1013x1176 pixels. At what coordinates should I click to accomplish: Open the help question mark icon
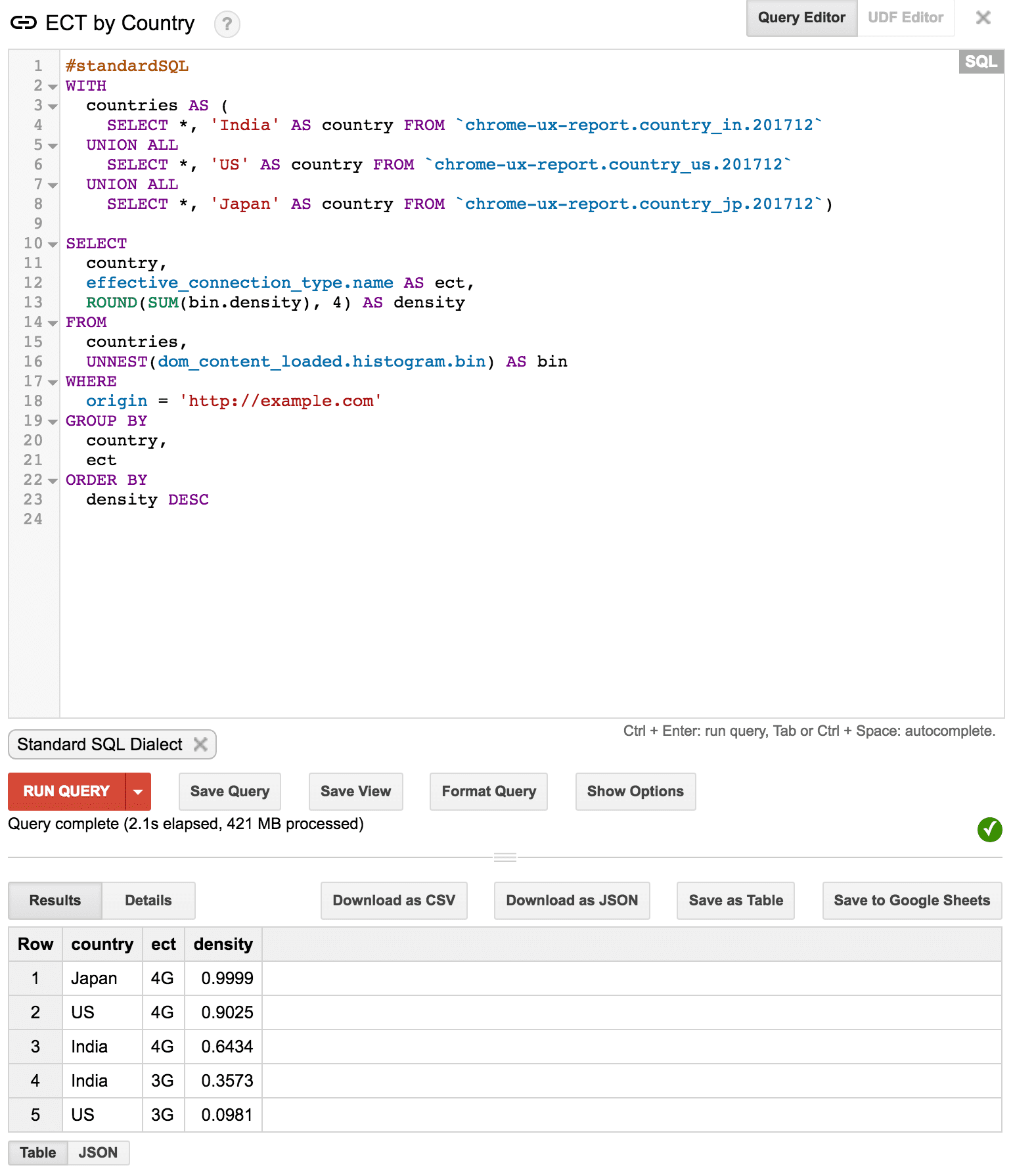(227, 24)
